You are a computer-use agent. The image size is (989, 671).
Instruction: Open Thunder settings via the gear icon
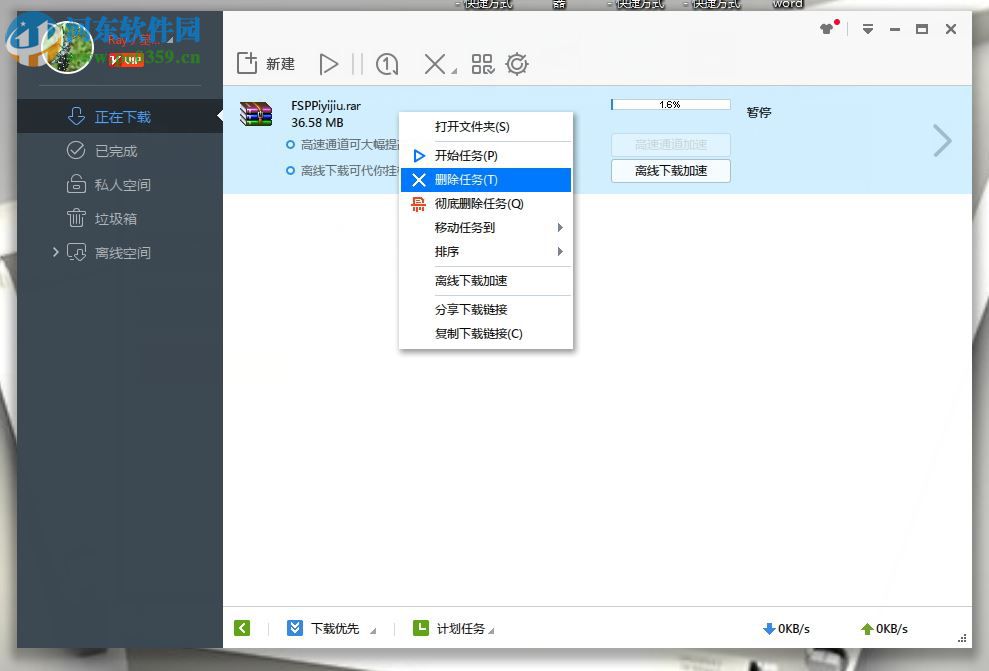(x=517, y=63)
